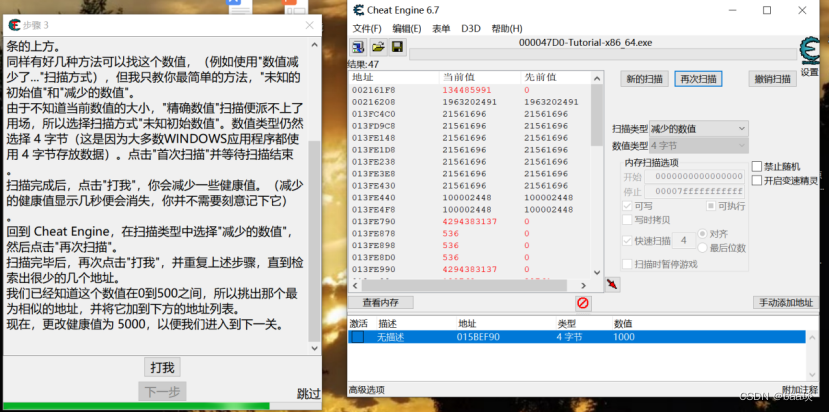Image resolution: width=829 pixels, height=412 pixels.
Task: Toggle the 写时拷贝 checkbox
Action: click(x=627, y=219)
